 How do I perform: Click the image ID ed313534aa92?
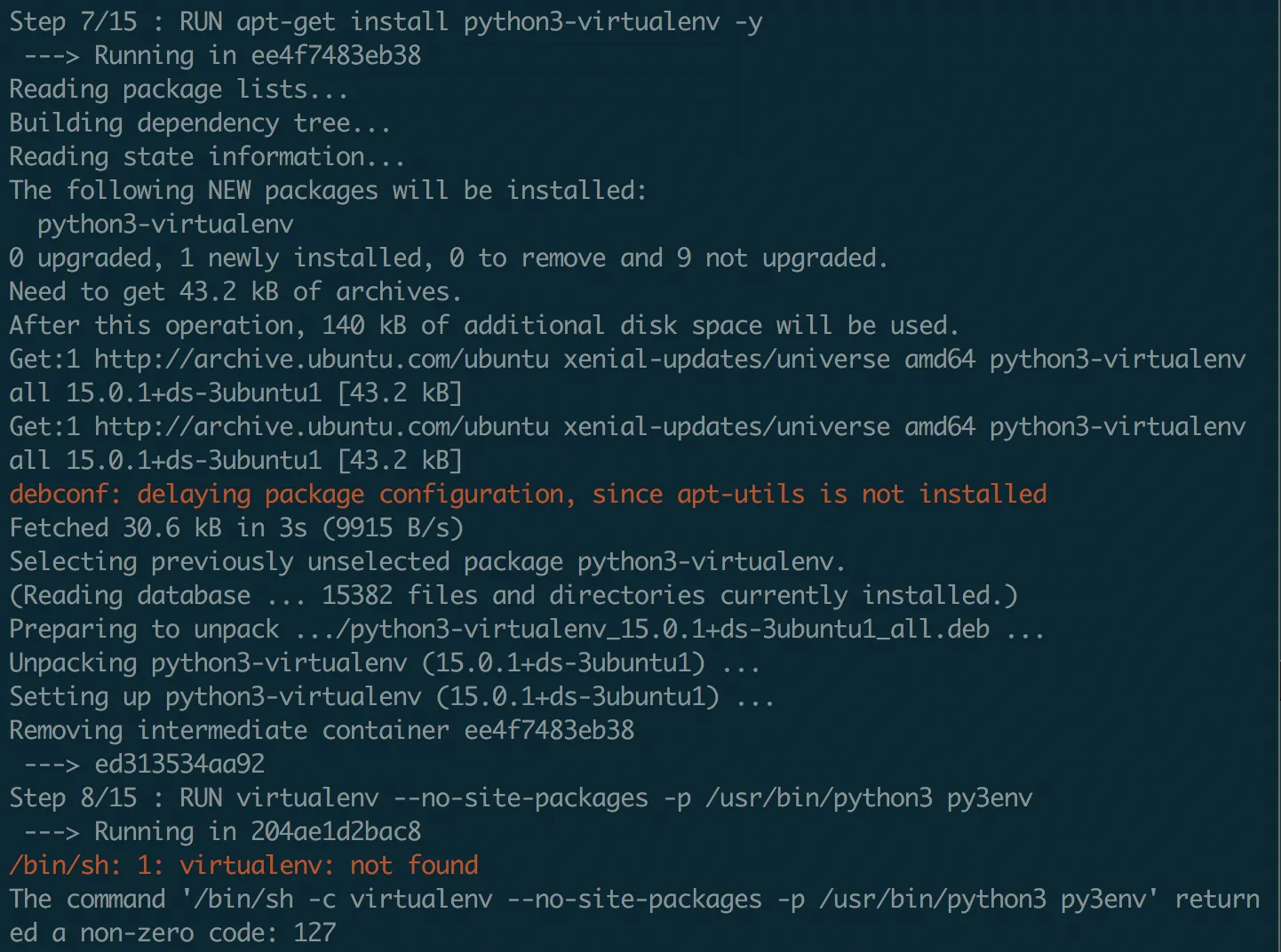click(179, 765)
